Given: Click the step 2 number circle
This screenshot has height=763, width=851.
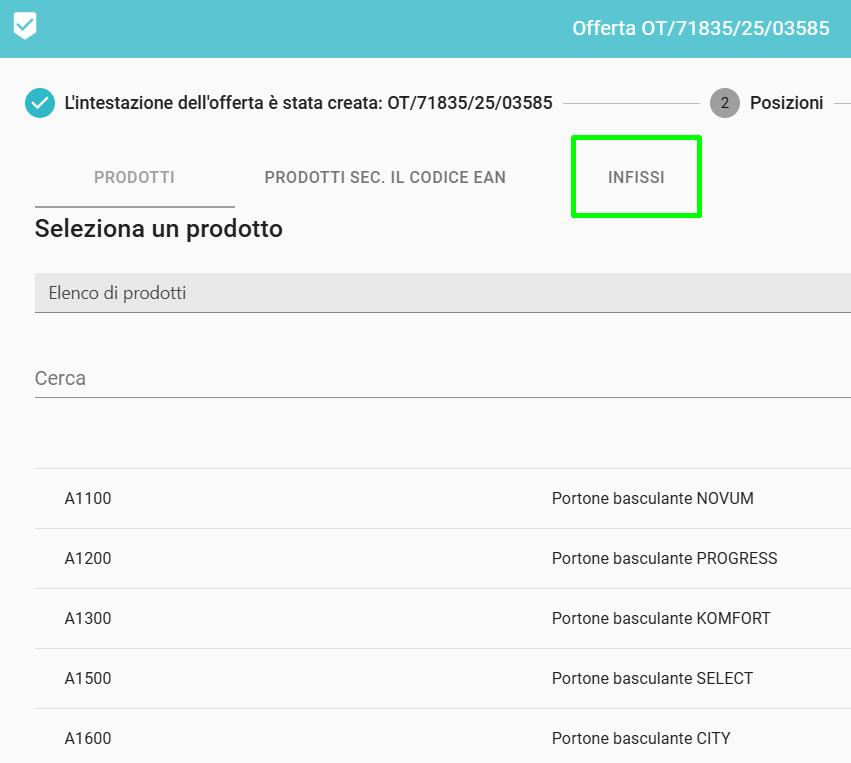Looking at the screenshot, I should tap(724, 103).
